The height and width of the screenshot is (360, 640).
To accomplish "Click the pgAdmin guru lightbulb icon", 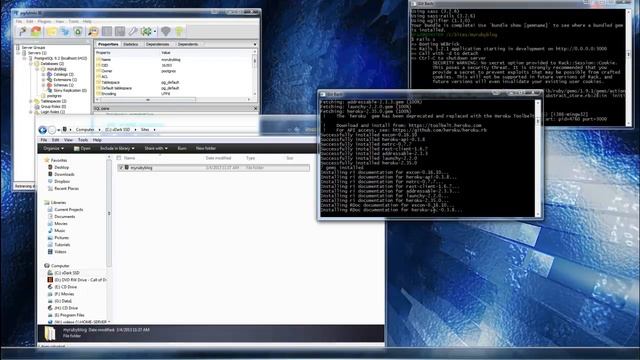I will coord(179,31).
